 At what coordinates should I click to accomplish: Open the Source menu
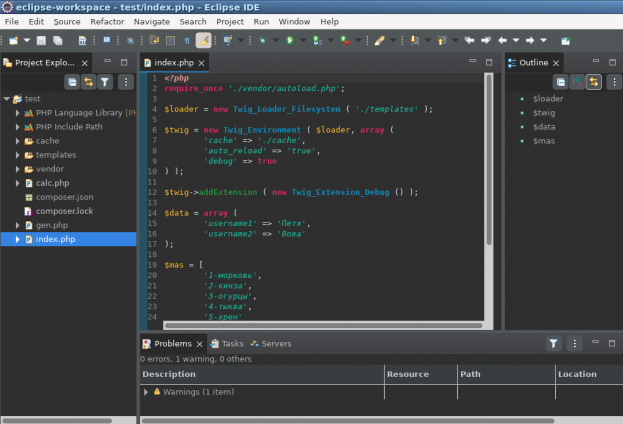point(67,22)
